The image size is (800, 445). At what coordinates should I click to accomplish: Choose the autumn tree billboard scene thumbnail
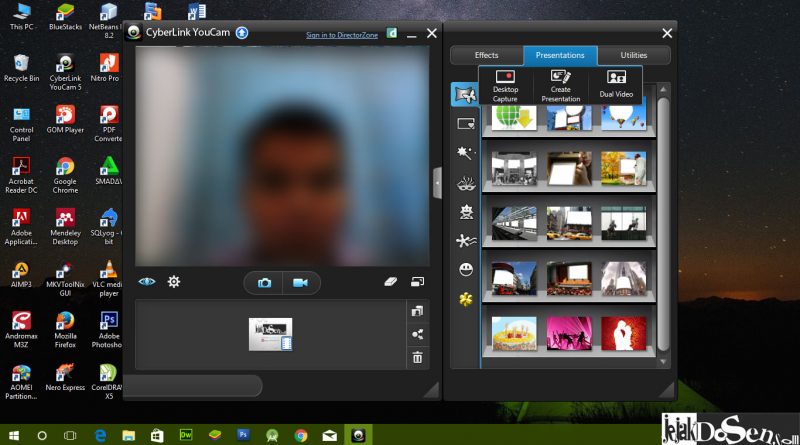pyautogui.click(x=623, y=168)
